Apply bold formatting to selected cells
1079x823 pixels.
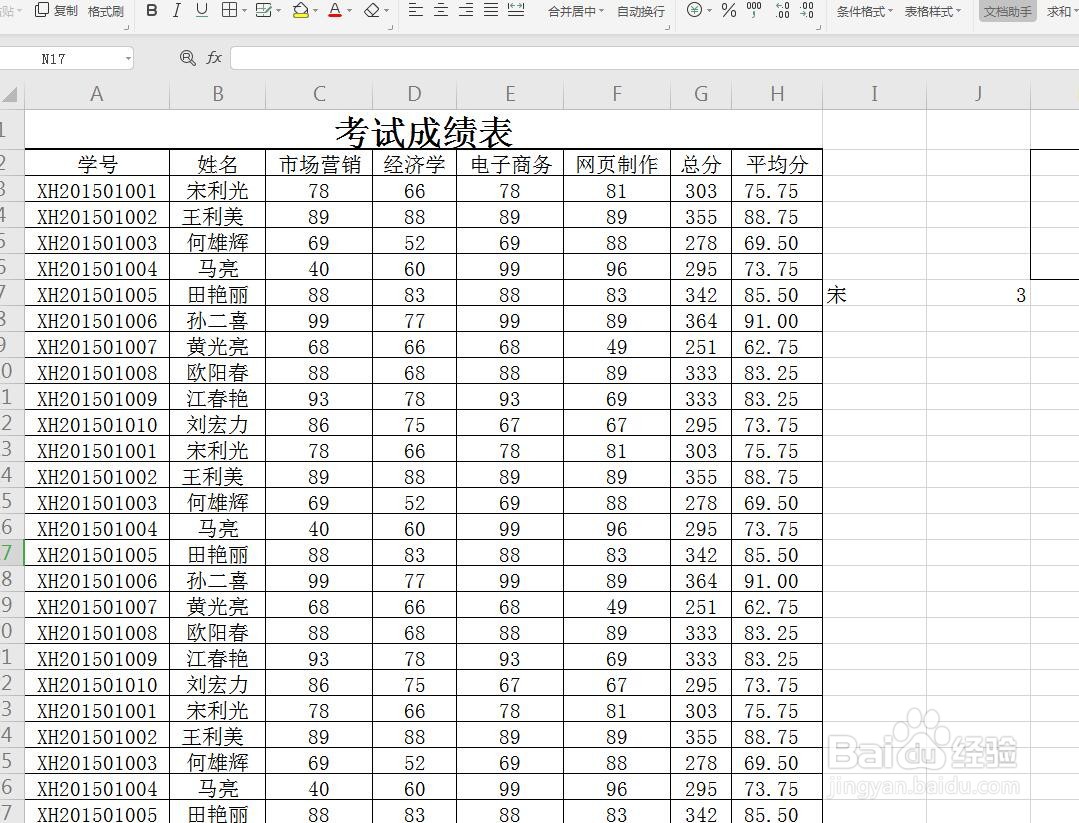click(151, 11)
